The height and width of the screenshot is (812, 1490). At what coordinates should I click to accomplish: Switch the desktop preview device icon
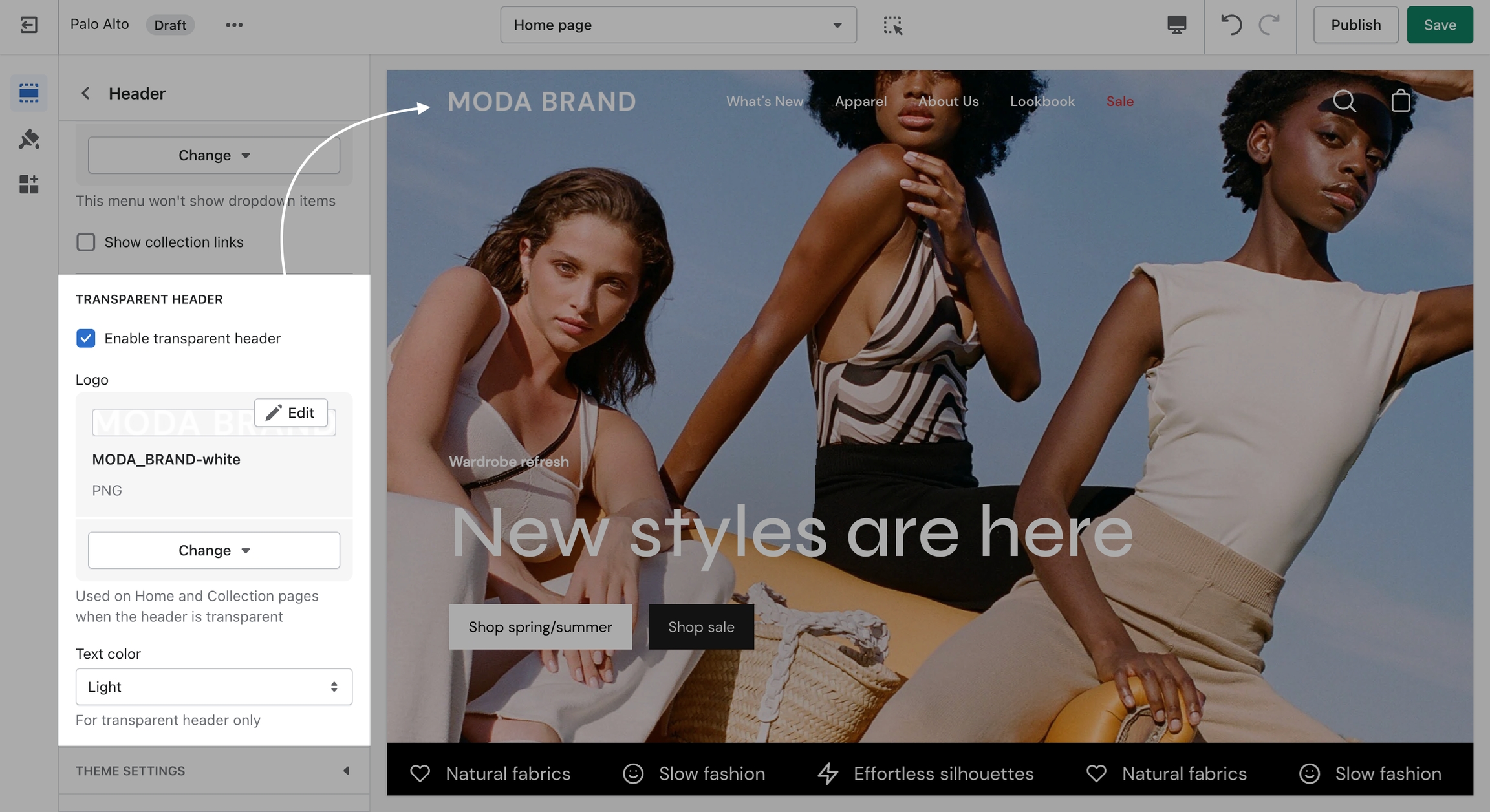1176,25
